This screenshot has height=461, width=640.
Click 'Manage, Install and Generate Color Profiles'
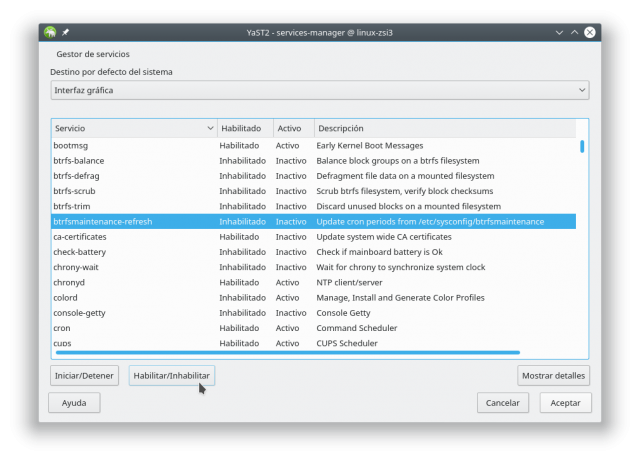tap(400, 298)
